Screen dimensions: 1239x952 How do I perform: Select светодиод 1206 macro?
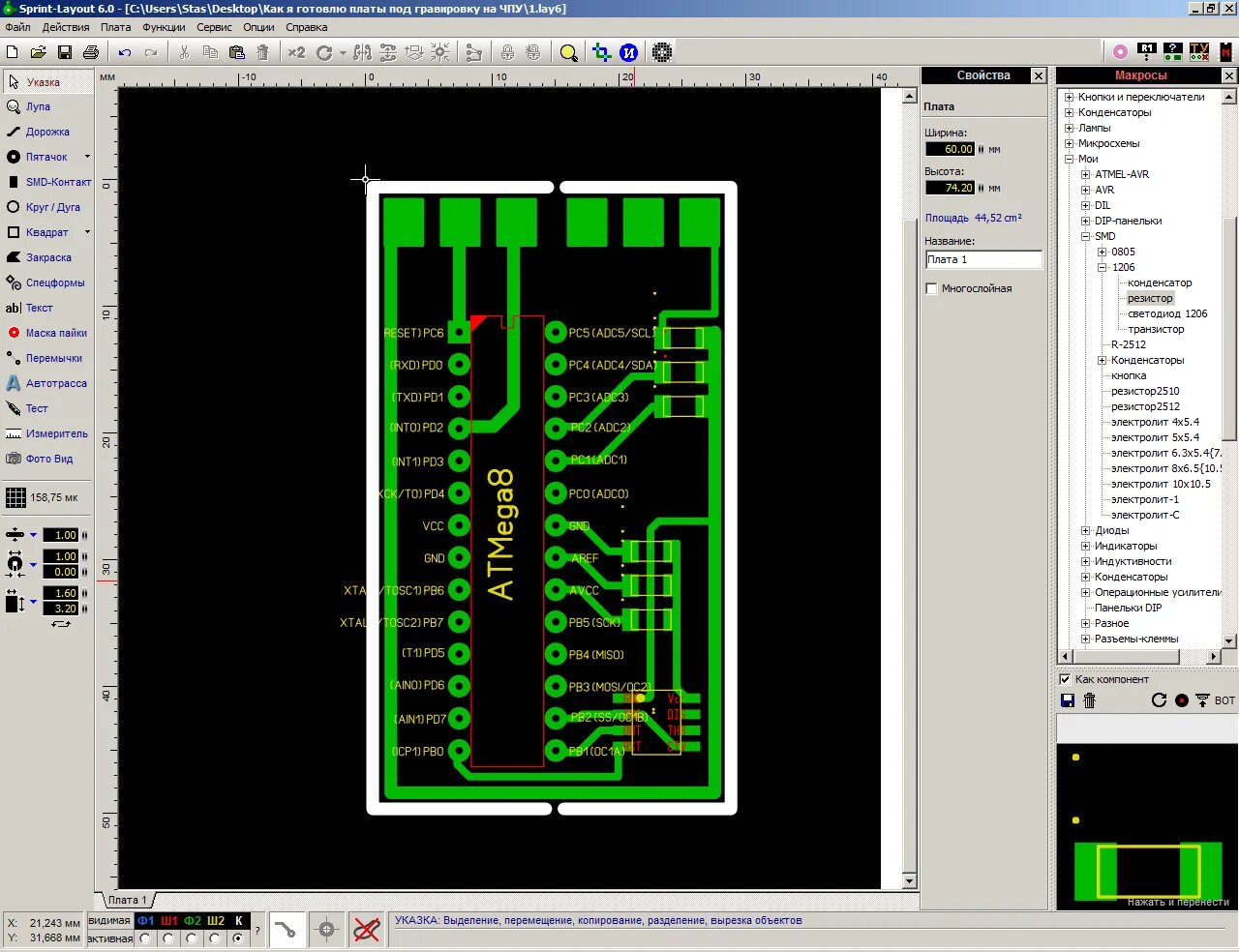point(1167,313)
